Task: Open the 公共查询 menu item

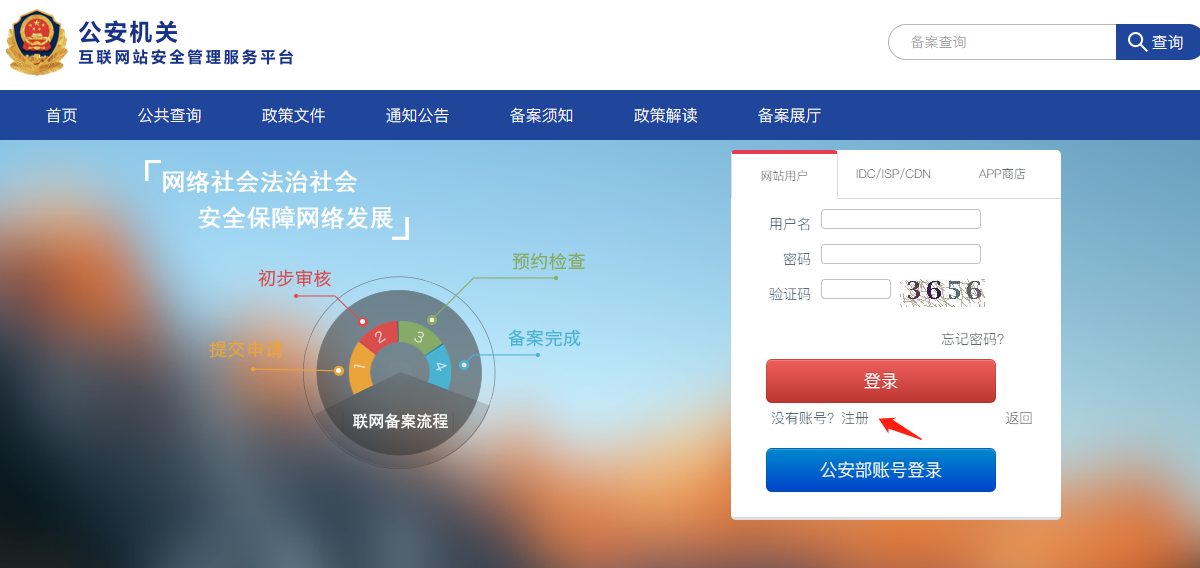Action: (x=170, y=115)
